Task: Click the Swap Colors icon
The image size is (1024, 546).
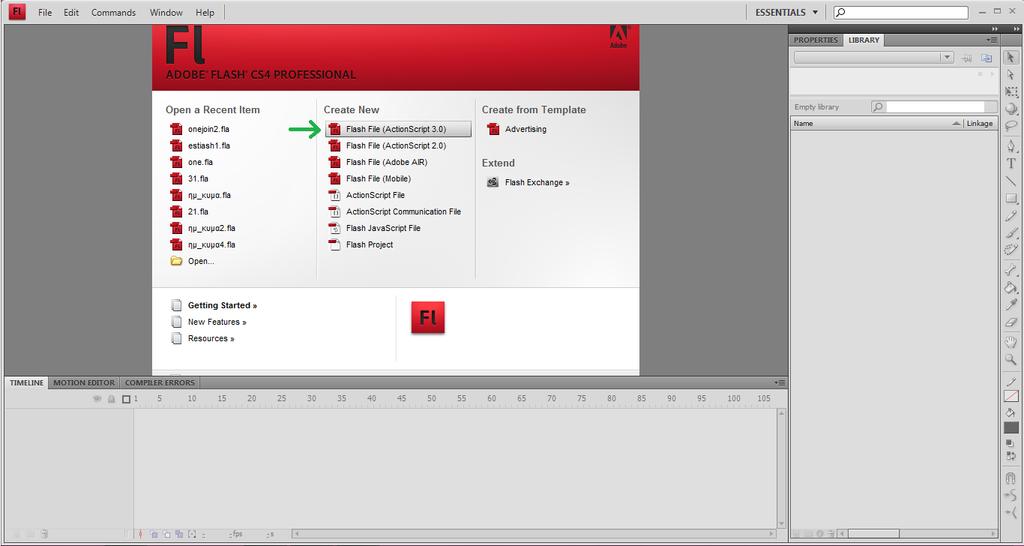Action: coord(1011,456)
